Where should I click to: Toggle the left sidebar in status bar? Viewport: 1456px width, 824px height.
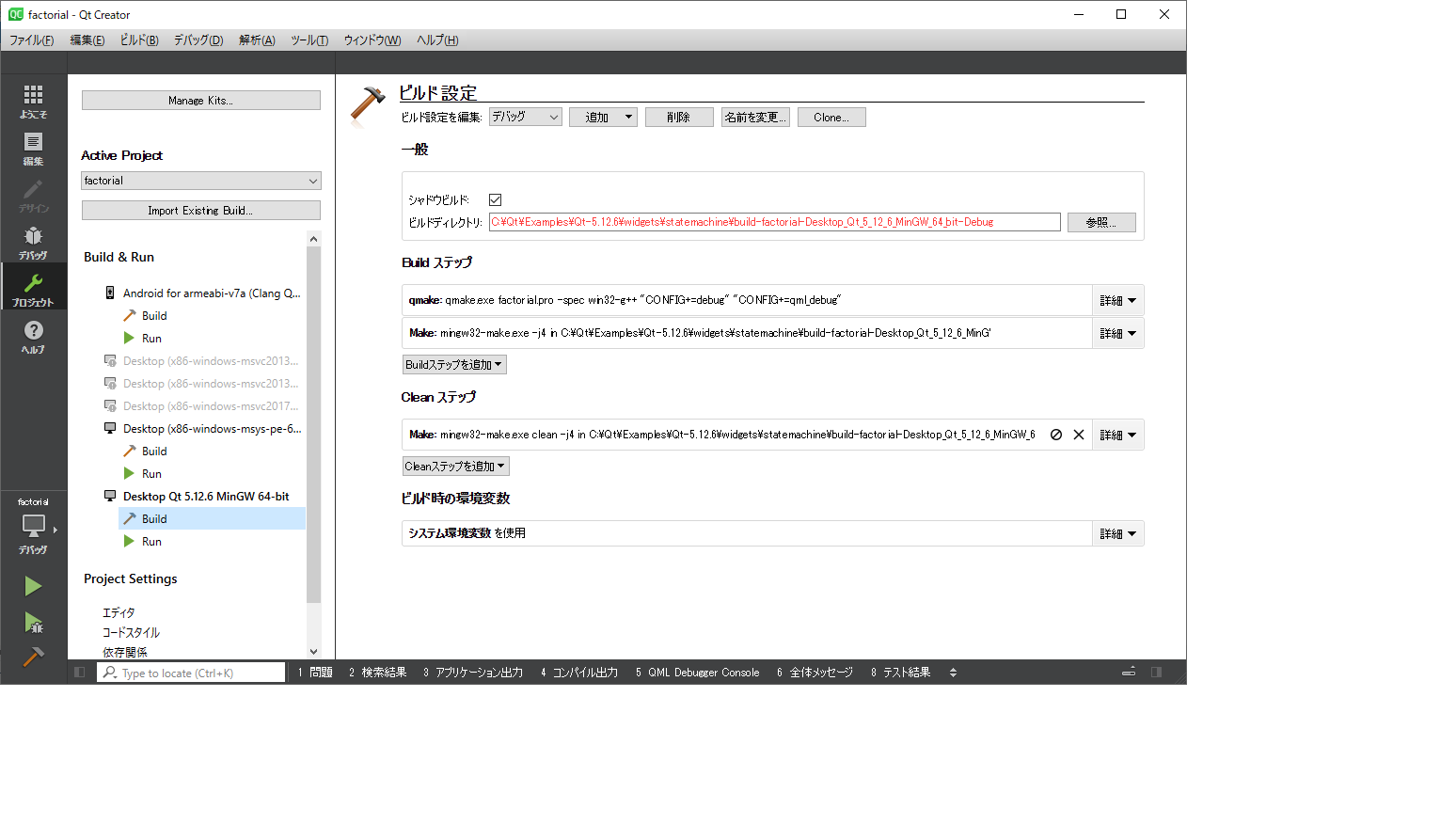[x=79, y=673]
